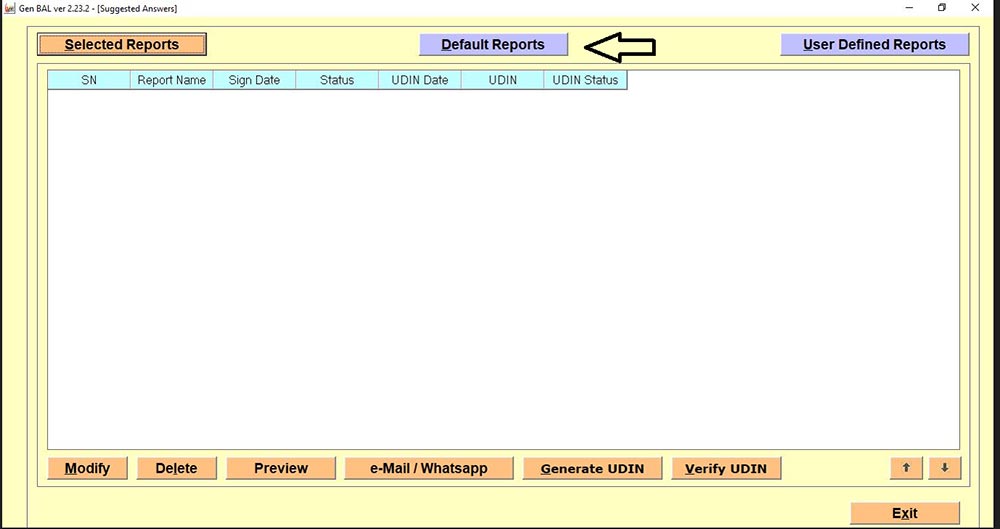Click Generate UDIN

pyautogui.click(x=592, y=468)
